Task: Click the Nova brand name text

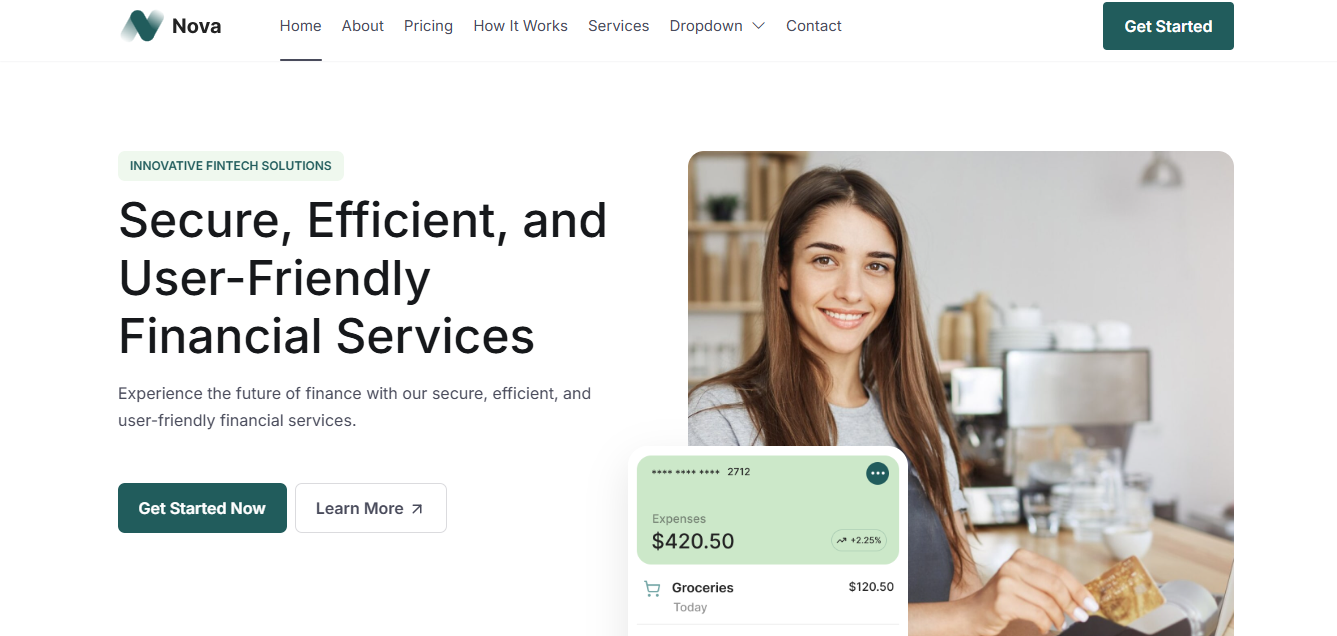Action: point(196,26)
